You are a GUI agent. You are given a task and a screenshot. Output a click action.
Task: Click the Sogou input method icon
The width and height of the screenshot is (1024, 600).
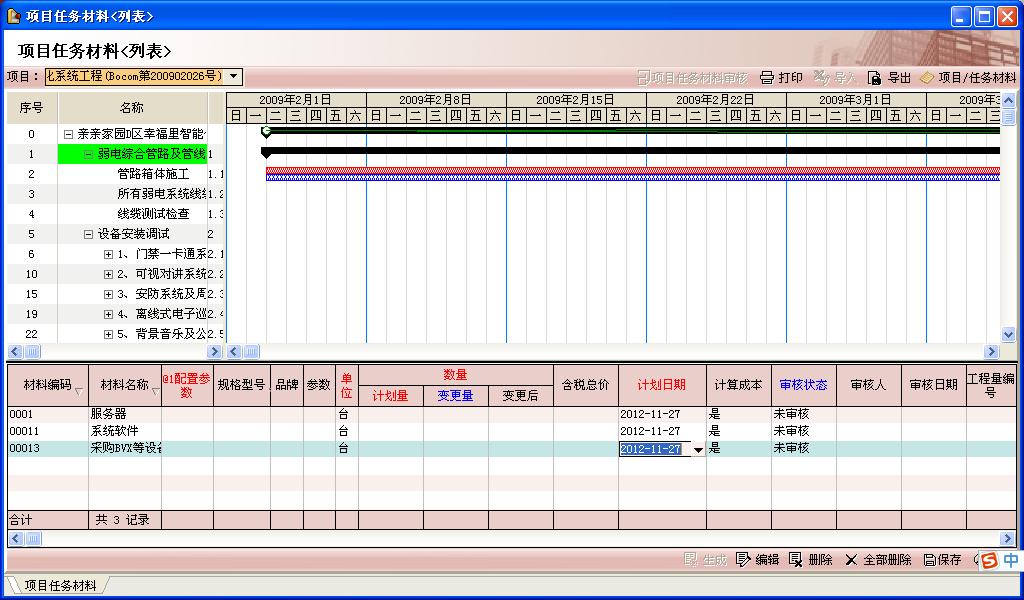tap(989, 560)
